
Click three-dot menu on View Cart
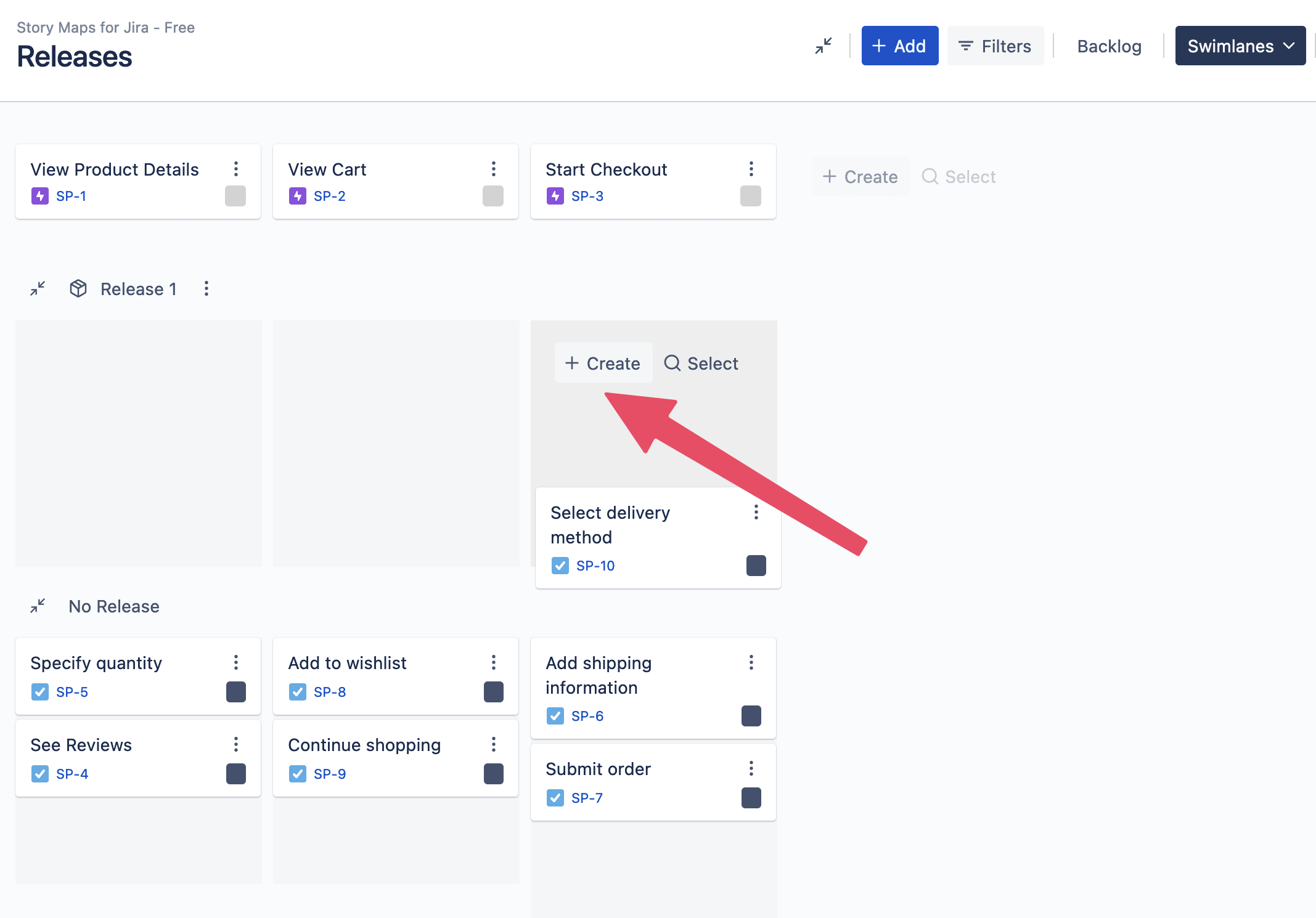[494, 168]
